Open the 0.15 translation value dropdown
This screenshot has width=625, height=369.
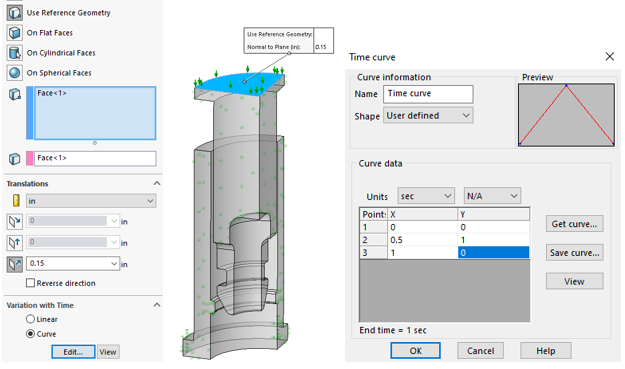114,263
